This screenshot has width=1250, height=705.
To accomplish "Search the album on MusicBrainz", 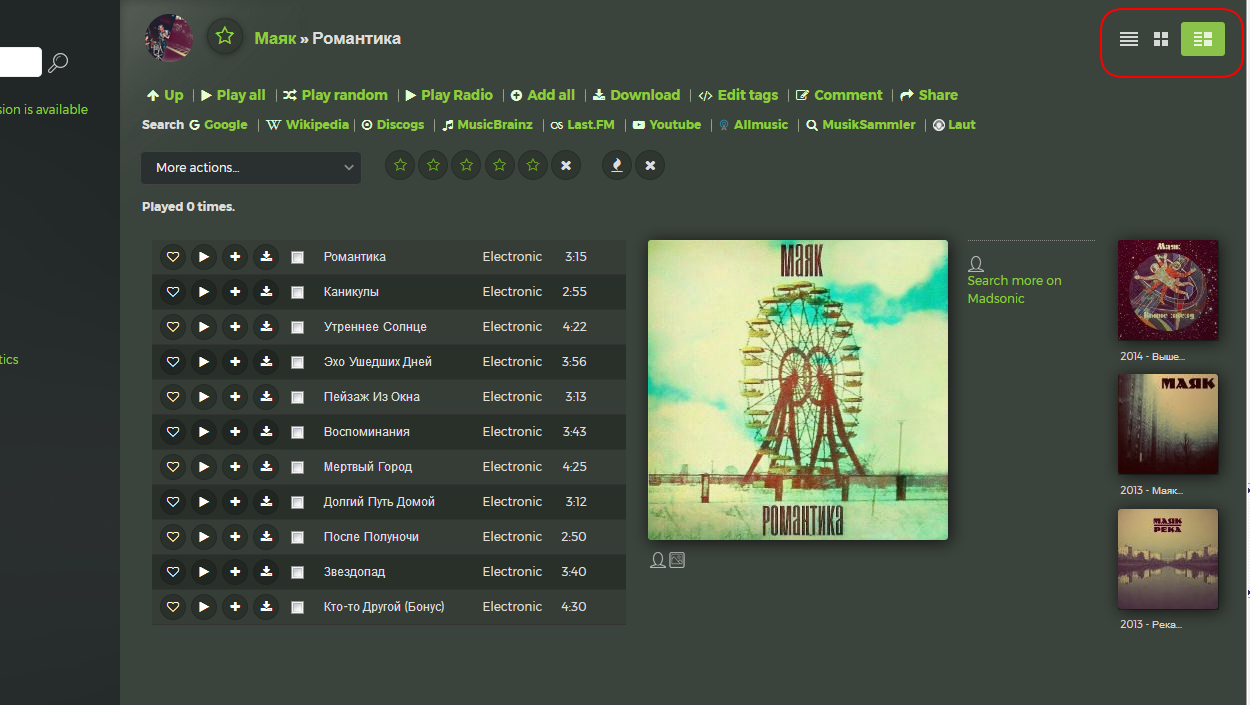I will coord(488,125).
